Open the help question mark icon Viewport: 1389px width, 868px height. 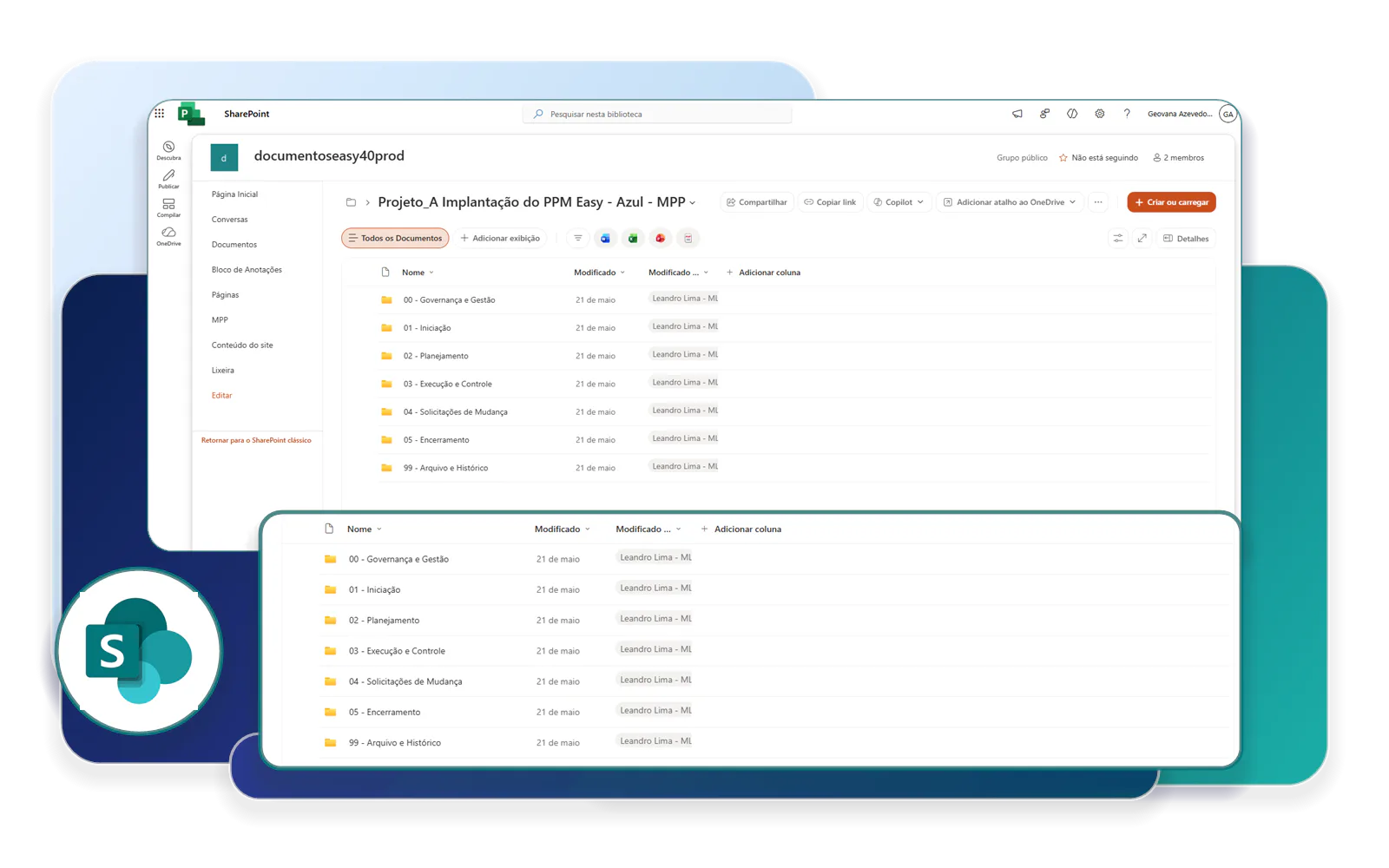1127,114
